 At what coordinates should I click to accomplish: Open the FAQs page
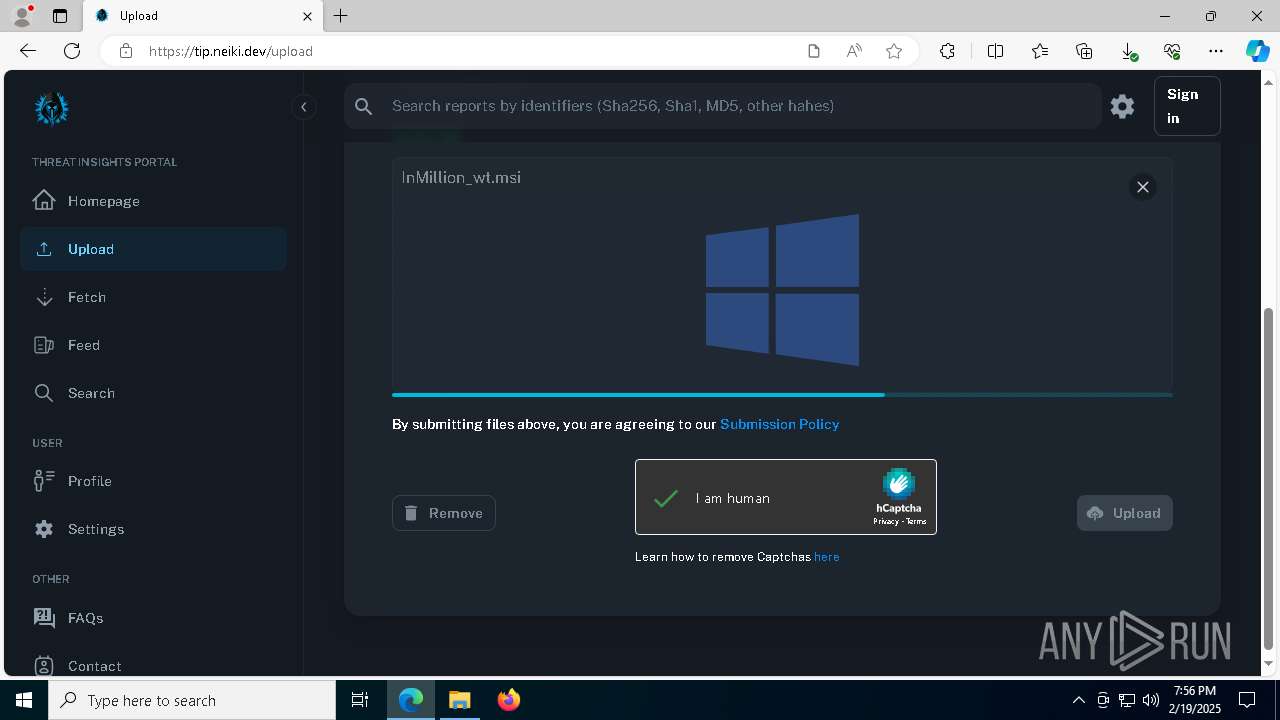click(x=153, y=618)
